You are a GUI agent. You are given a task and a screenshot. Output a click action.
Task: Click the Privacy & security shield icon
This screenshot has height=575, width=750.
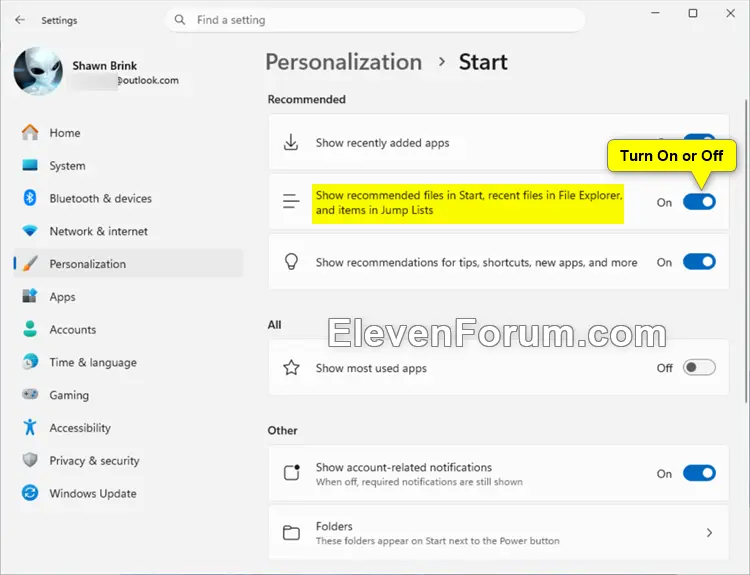(x=30, y=460)
